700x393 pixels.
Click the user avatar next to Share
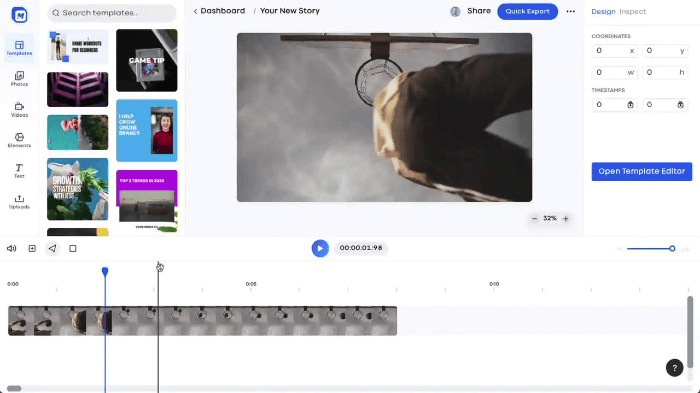(455, 12)
